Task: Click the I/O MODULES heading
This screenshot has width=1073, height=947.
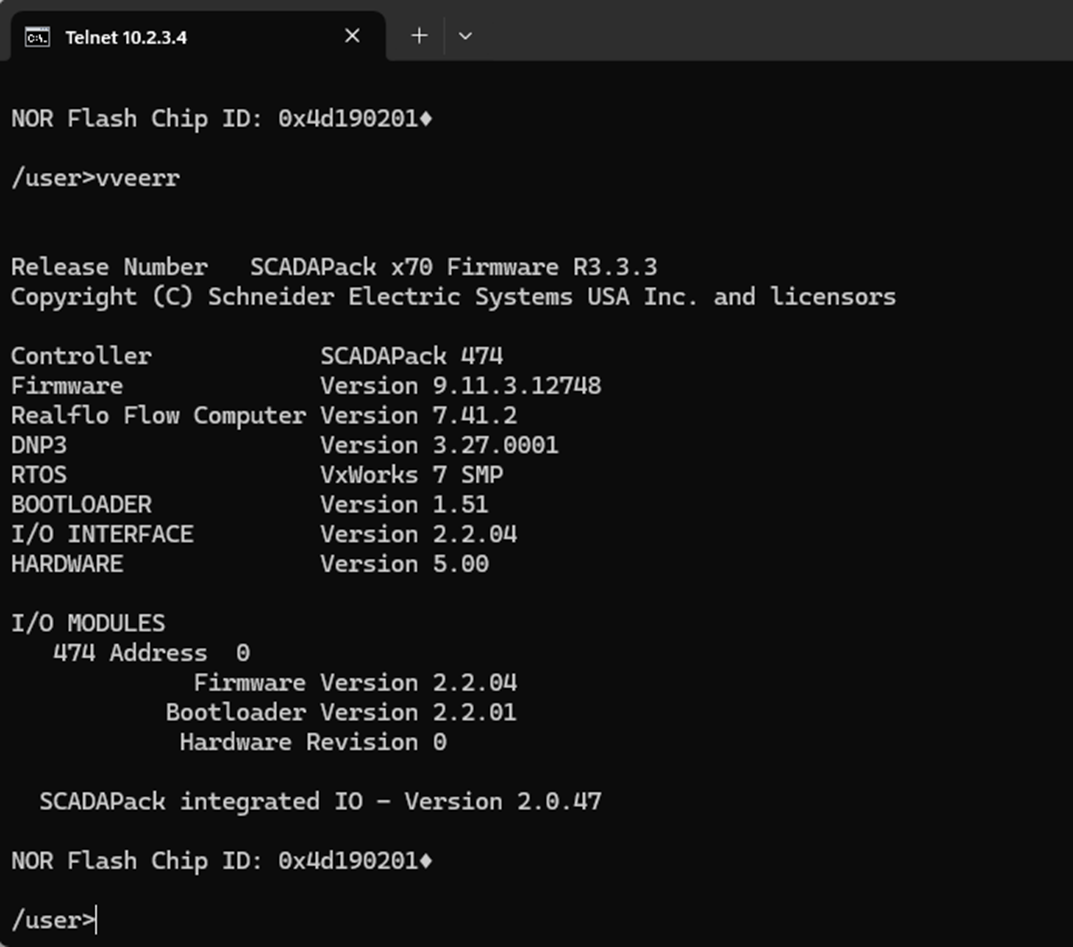Action: point(88,623)
